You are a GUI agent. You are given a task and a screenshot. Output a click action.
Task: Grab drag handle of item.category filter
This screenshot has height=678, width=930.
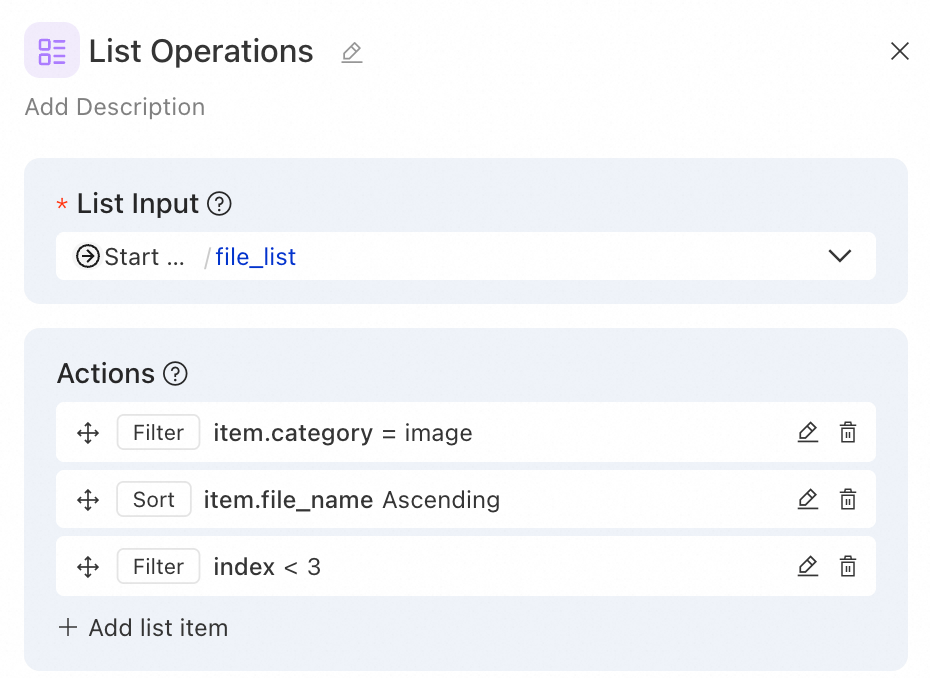click(88, 433)
